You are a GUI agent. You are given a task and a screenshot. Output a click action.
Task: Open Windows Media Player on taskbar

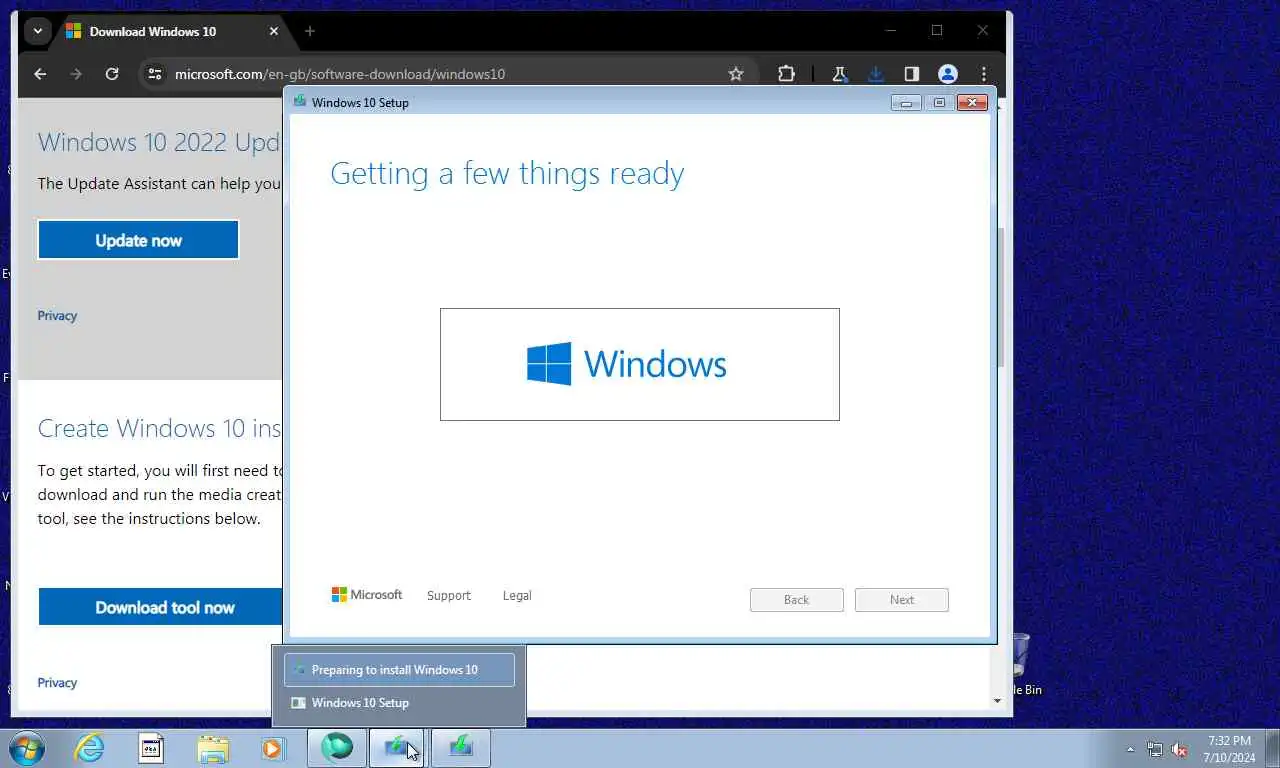pos(273,748)
